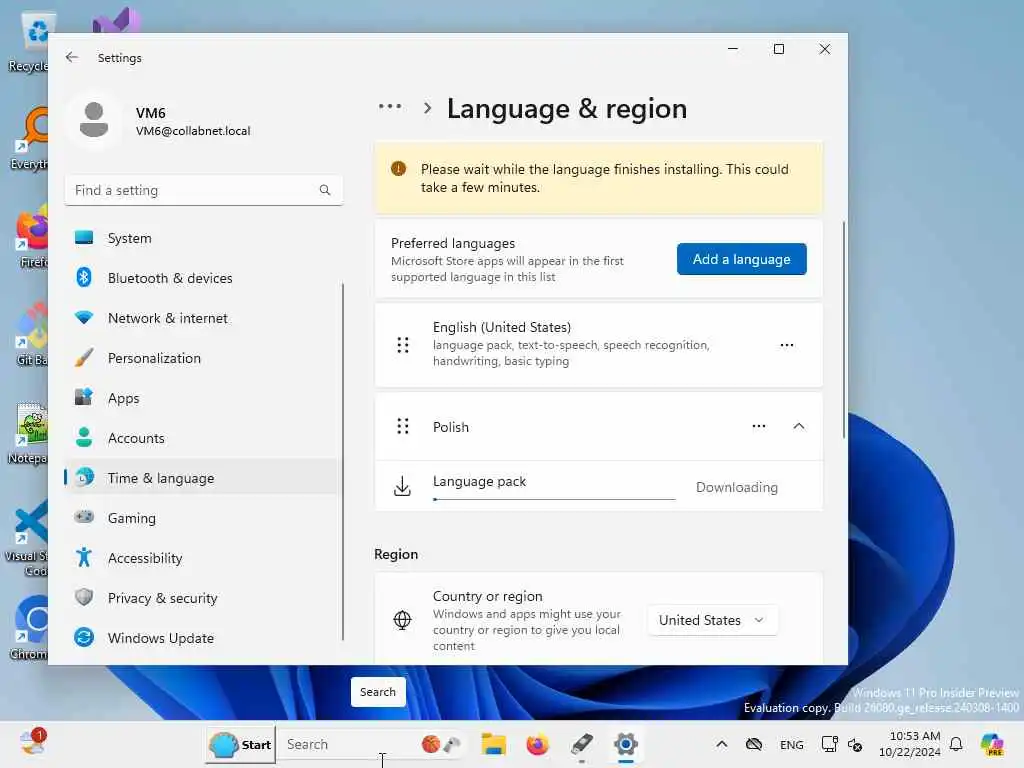Open the Copilot preview icon in the tray

pos(991,744)
